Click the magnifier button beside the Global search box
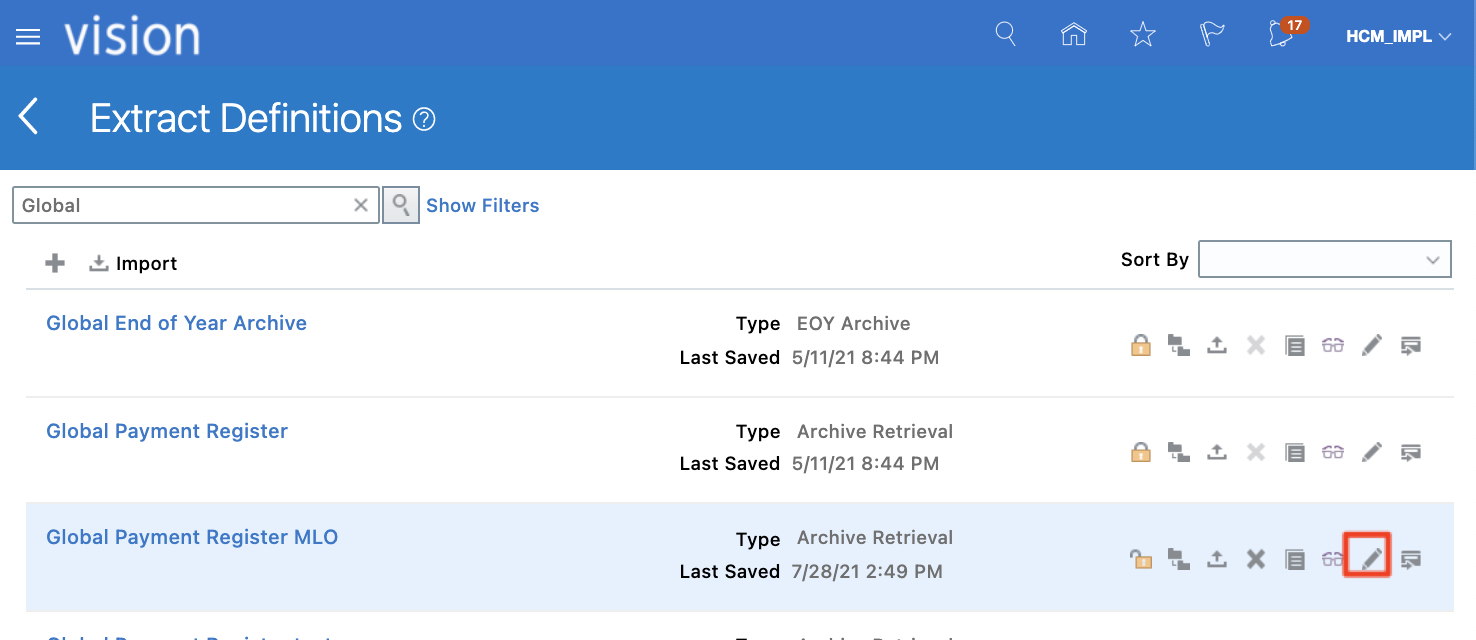Image resolution: width=1476 pixels, height=640 pixels. pyautogui.click(x=400, y=205)
